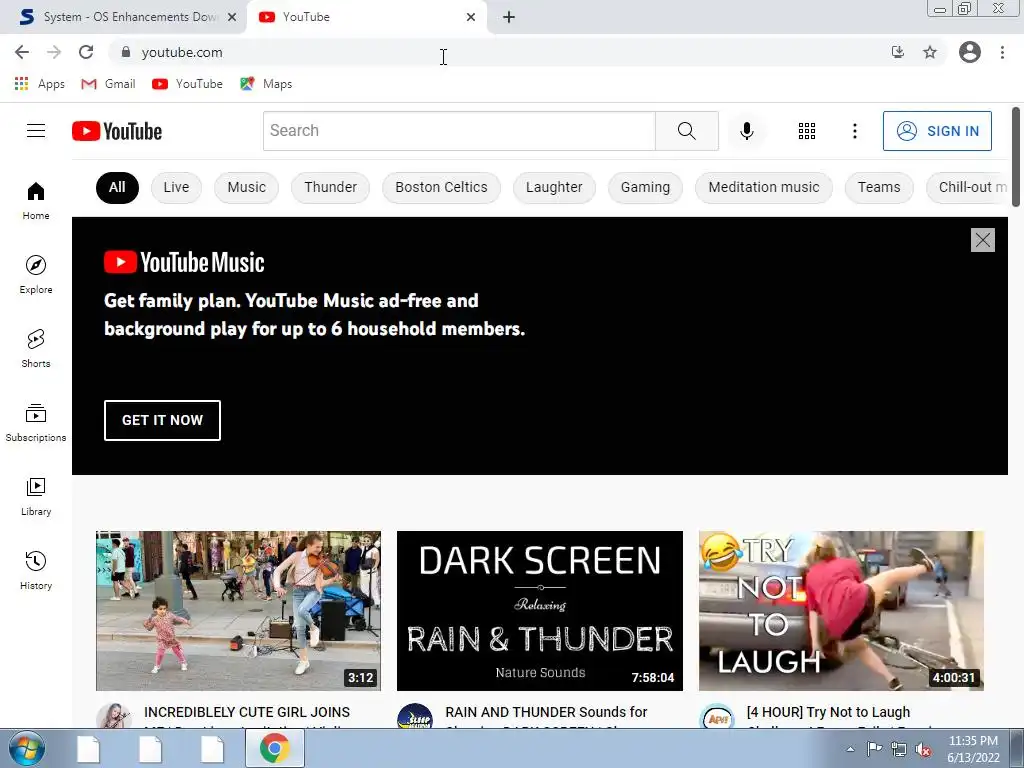The image size is (1024, 768).
Task: Open the YouTube bookmark
Action: [187, 84]
